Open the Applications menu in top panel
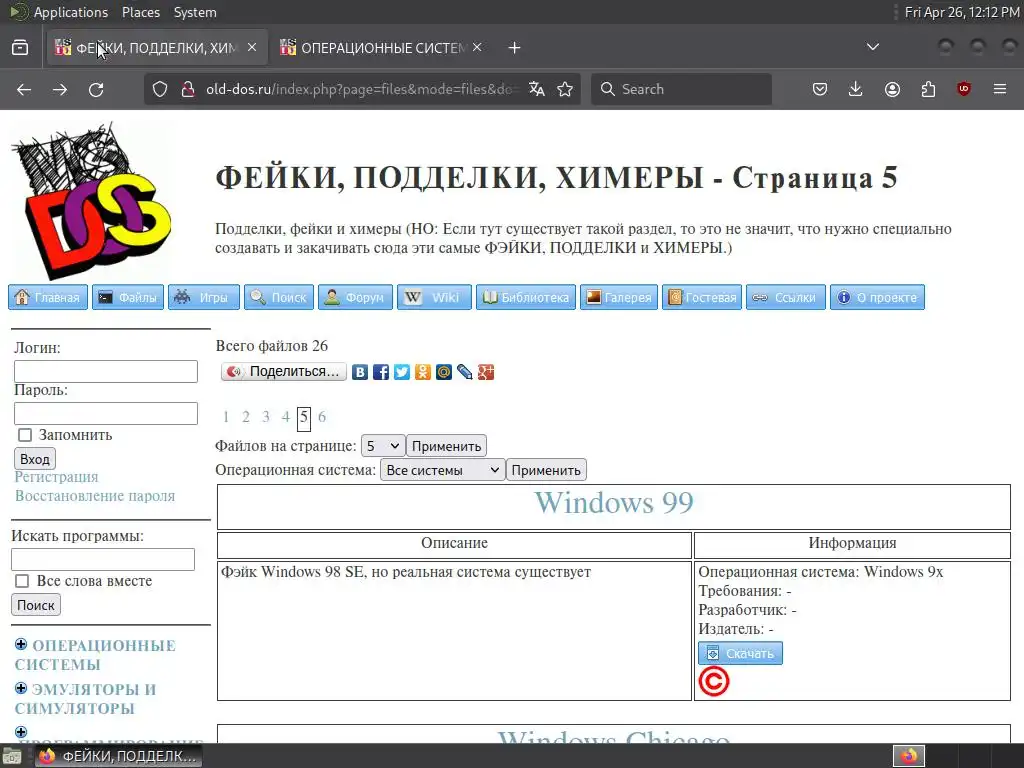 60,12
